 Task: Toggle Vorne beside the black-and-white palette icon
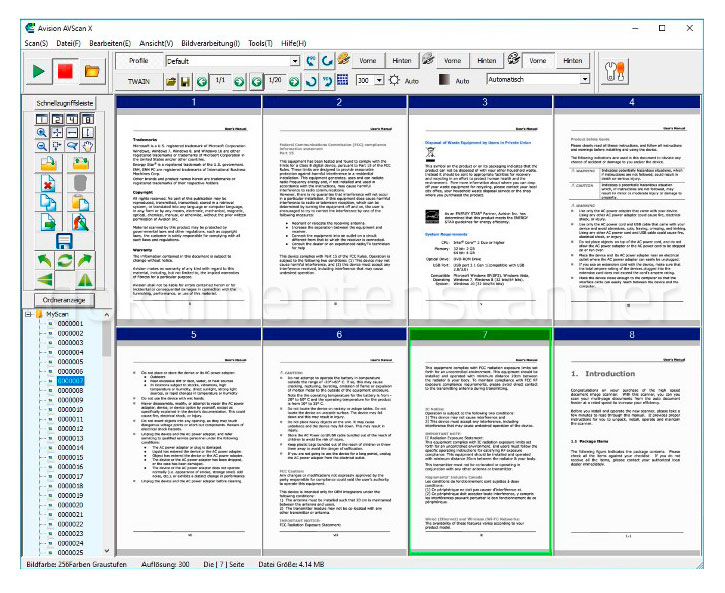(x=538, y=61)
